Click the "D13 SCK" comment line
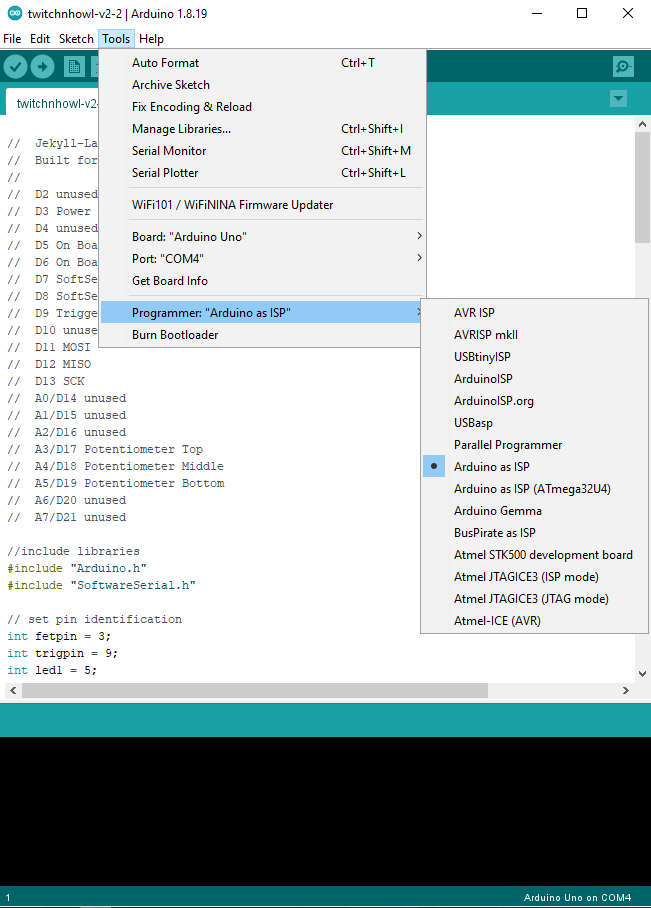Viewport: 651px width, 908px height. [x=46, y=381]
